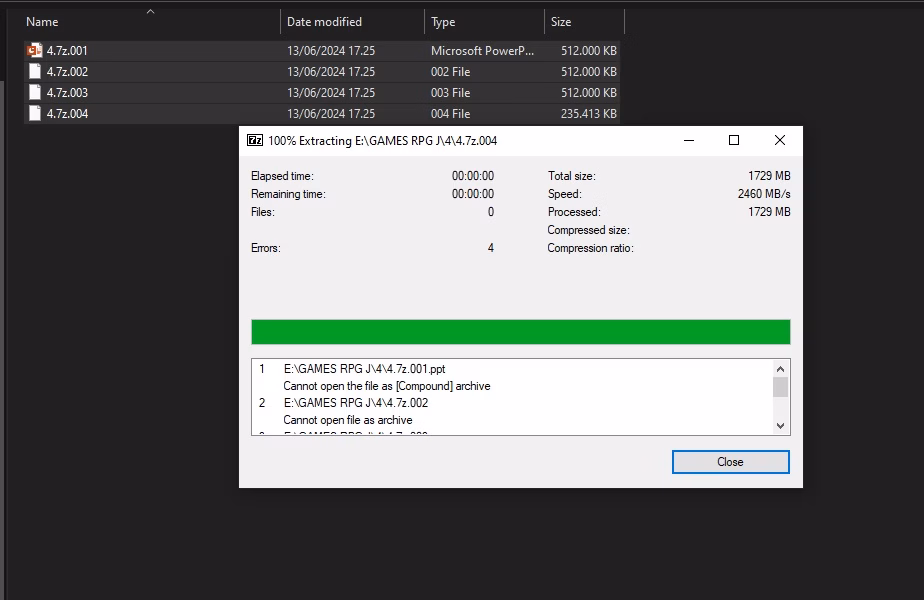Click the modified date of 4.7z.003
The height and width of the screenshot is (600, 924).
(x=331, y=93)
